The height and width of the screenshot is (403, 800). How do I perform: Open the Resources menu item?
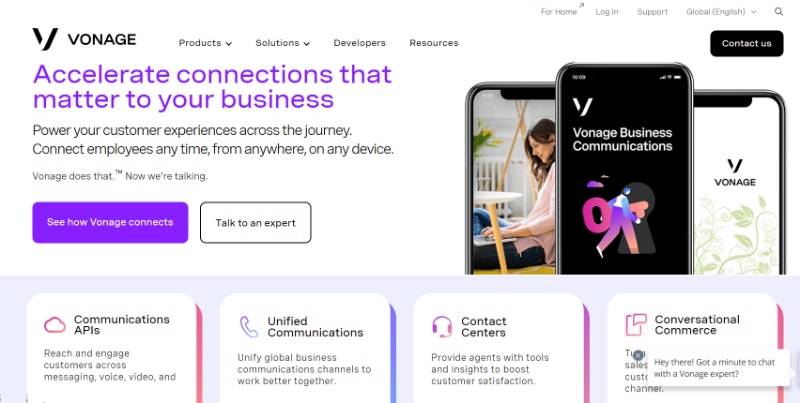pyautogui.click(x=434, y=43)
